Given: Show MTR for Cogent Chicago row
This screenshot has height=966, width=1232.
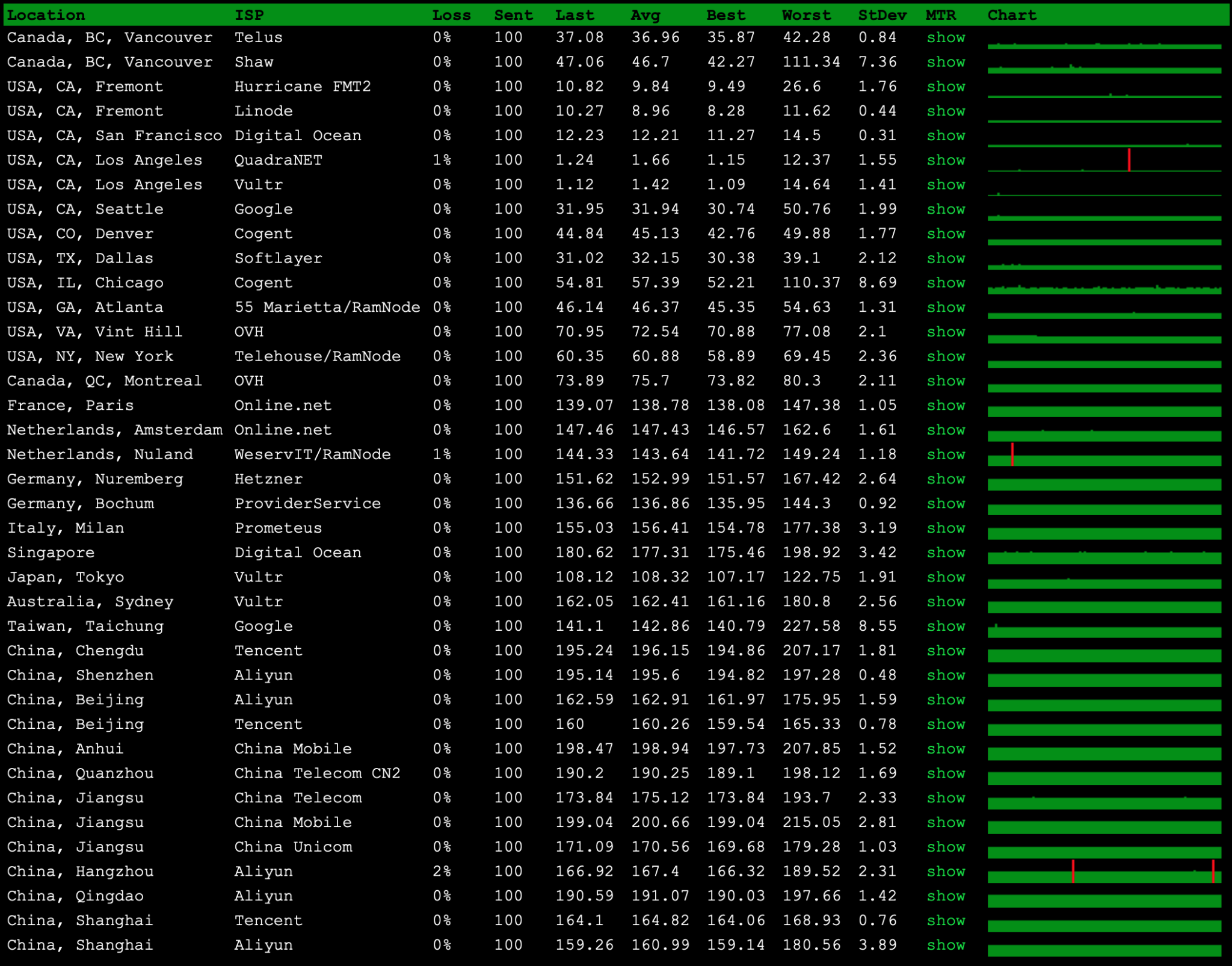Looking at the screenshot, I should click(946, 283).
